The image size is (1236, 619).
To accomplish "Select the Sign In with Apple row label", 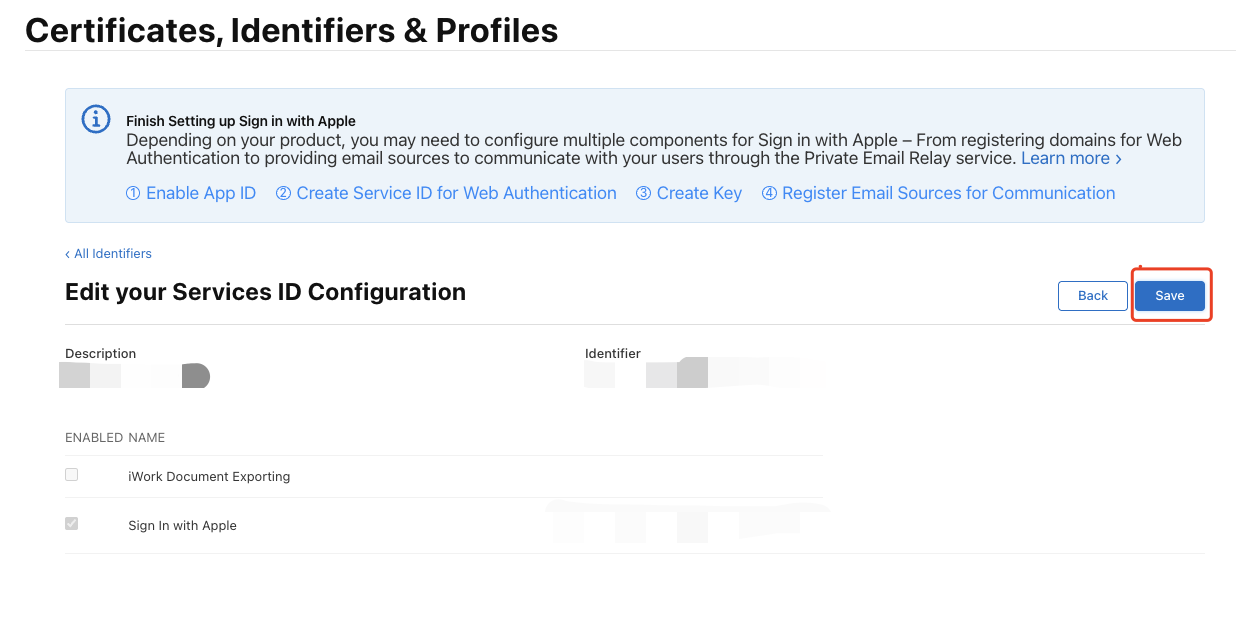I will [x=182, y=526].
